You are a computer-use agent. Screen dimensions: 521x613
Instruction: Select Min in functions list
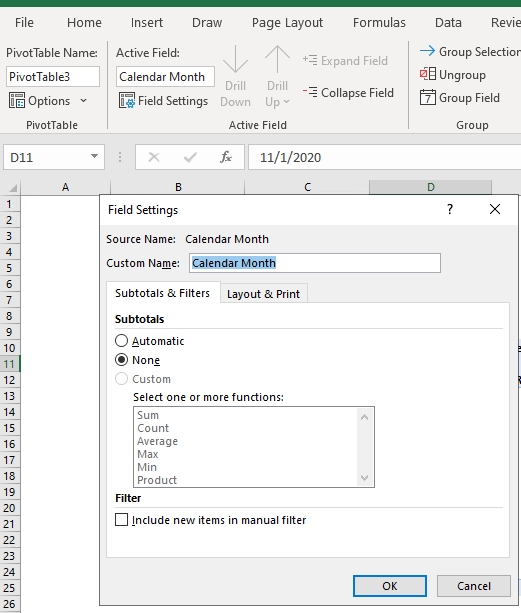(x=147, y=467)
